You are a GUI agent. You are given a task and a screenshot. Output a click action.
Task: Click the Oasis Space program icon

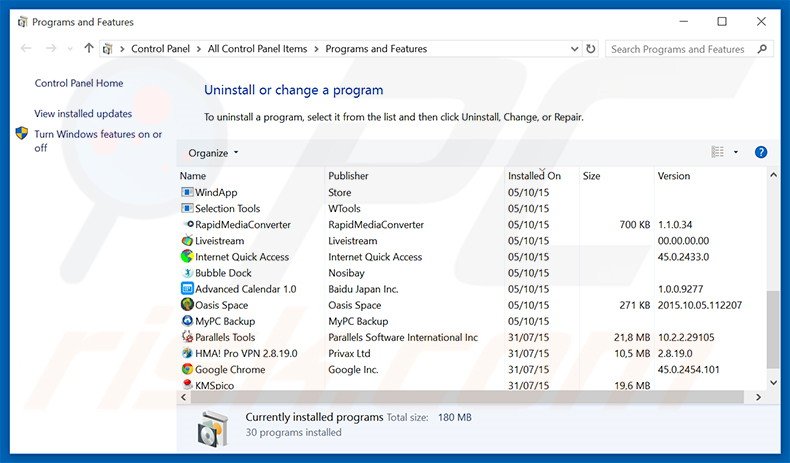(x=187, y=305)
